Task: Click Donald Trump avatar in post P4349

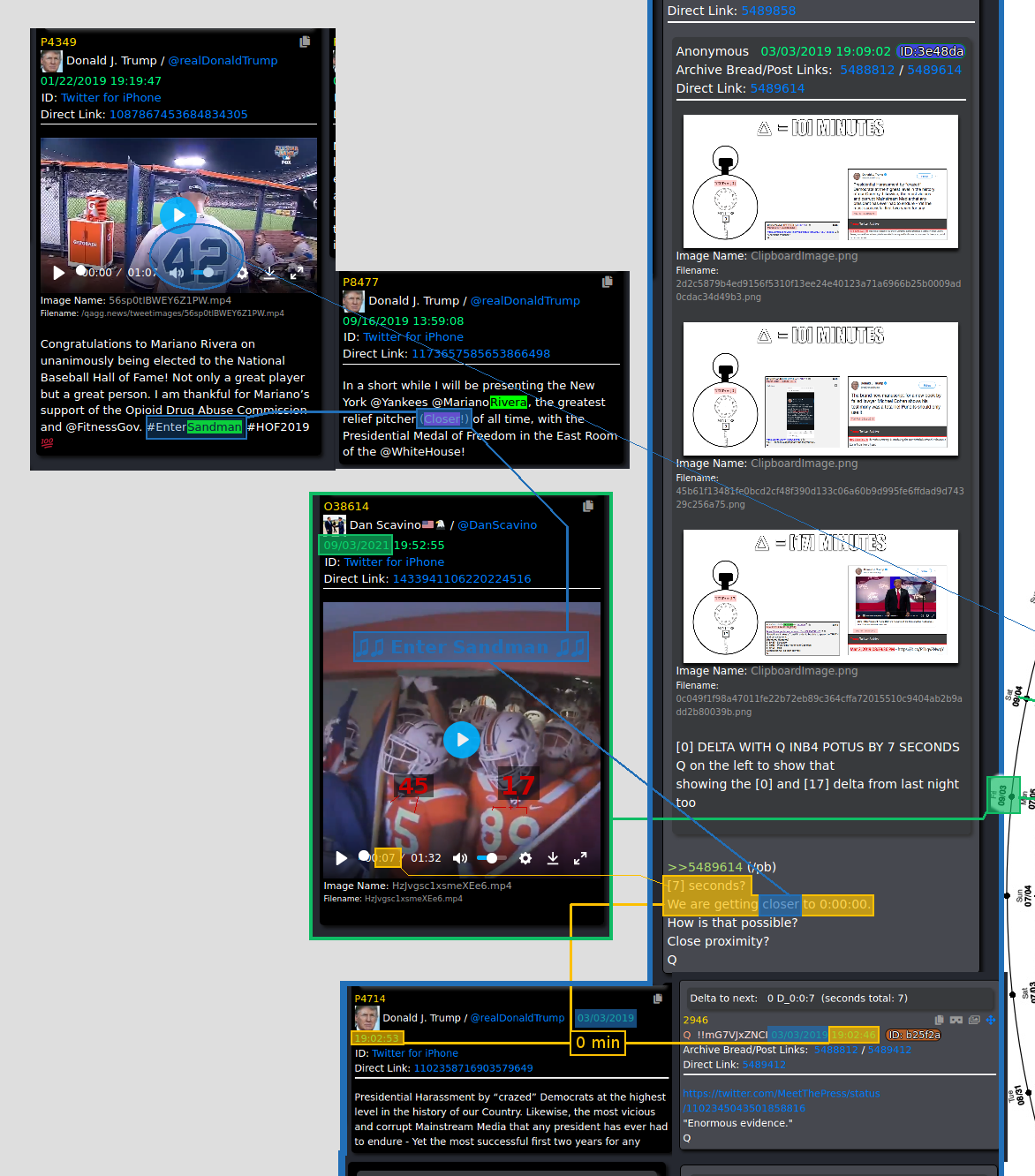Action: pyautogui.click(x=51, y=61)
